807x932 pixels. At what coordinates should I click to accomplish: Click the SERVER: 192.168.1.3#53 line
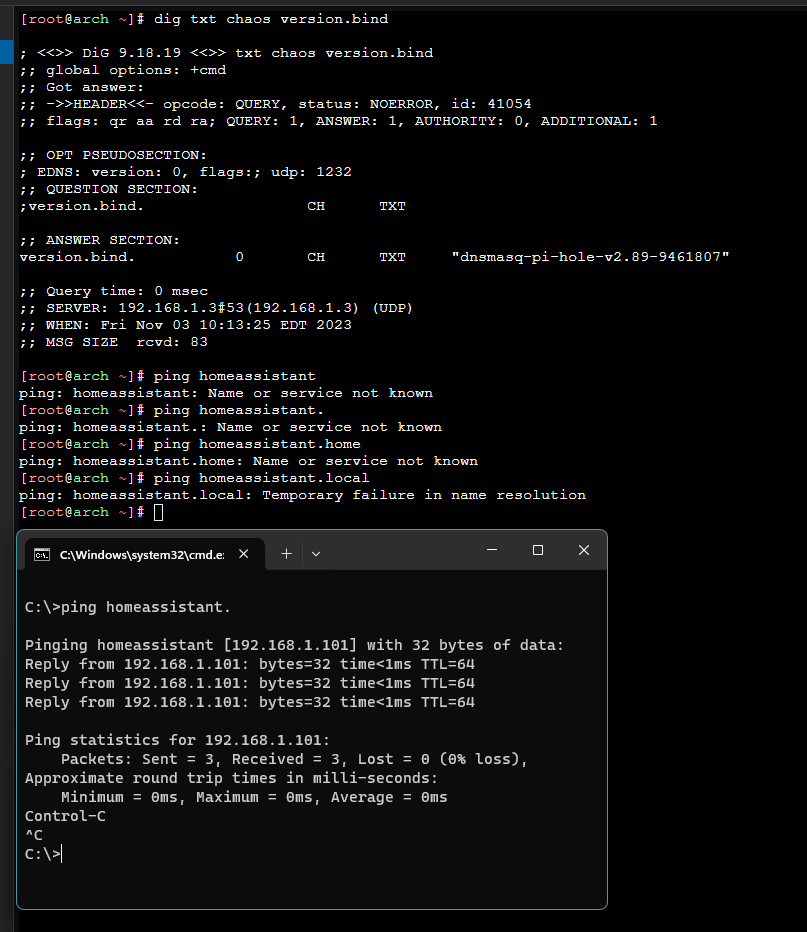click(x=215, y=308)
